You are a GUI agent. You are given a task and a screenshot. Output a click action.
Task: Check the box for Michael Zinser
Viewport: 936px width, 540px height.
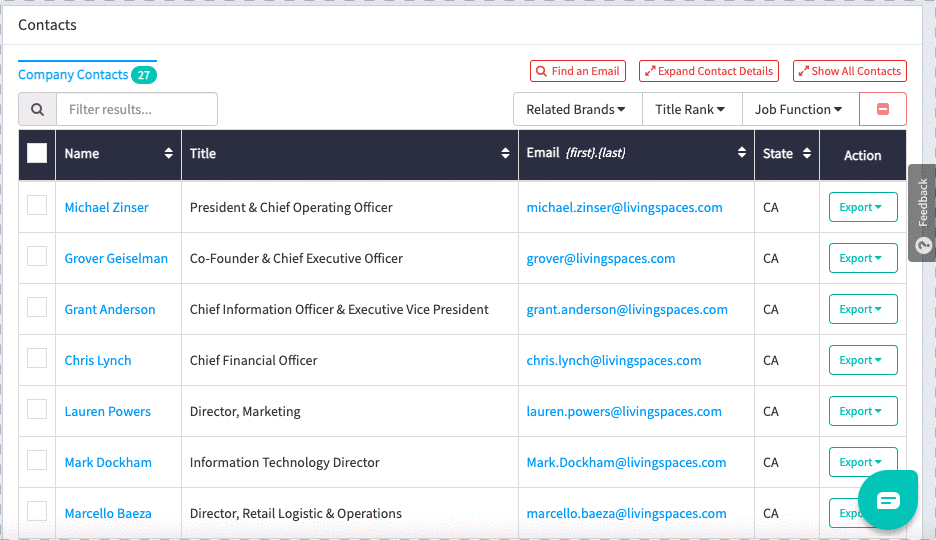(37, 205)
